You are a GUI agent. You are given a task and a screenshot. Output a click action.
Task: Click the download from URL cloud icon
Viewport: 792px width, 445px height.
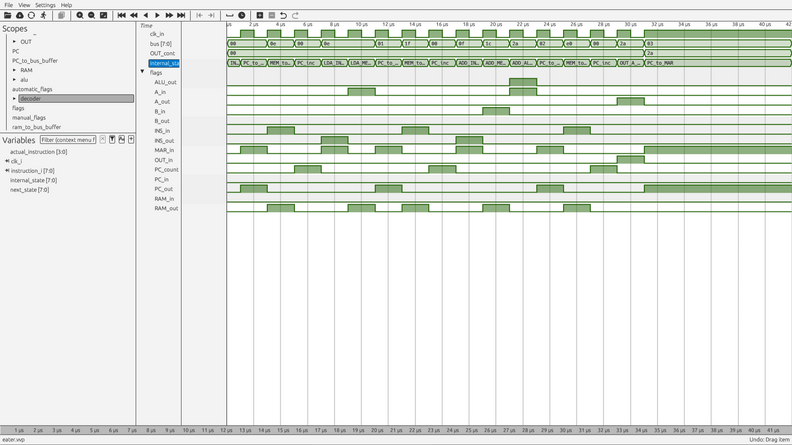[x=20, y=15]
